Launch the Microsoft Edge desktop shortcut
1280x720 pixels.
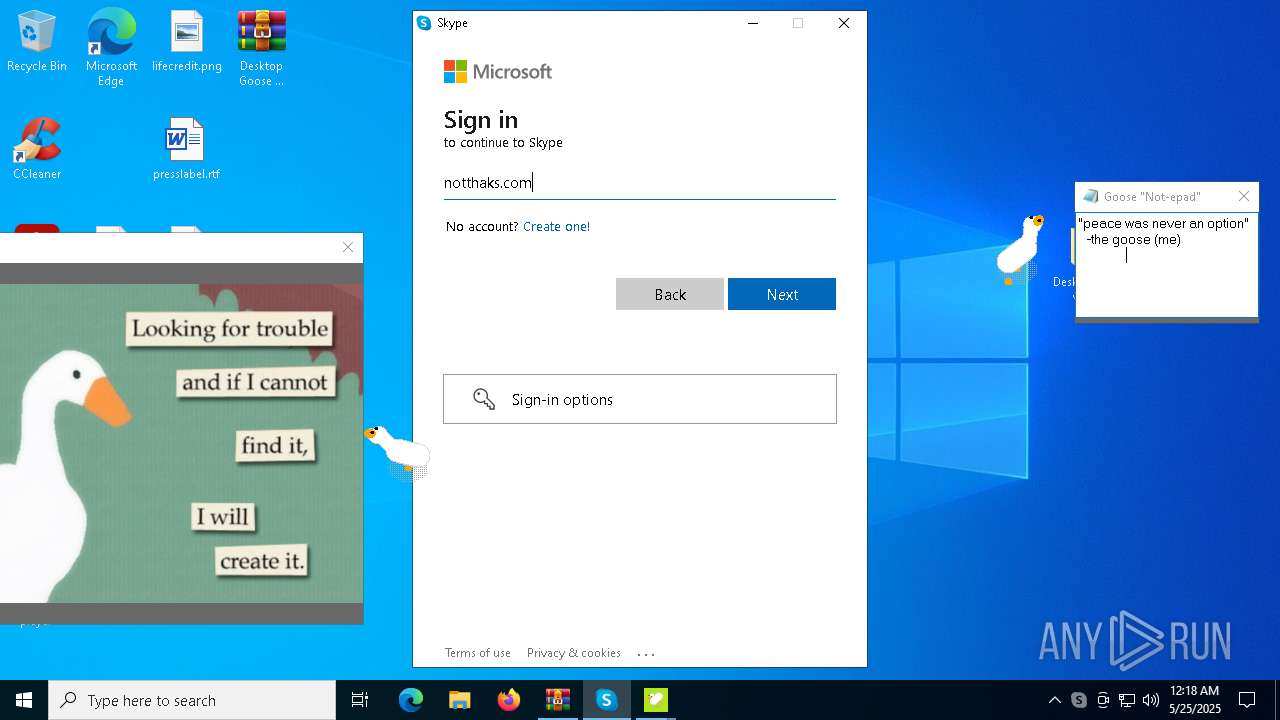[111, 47]
